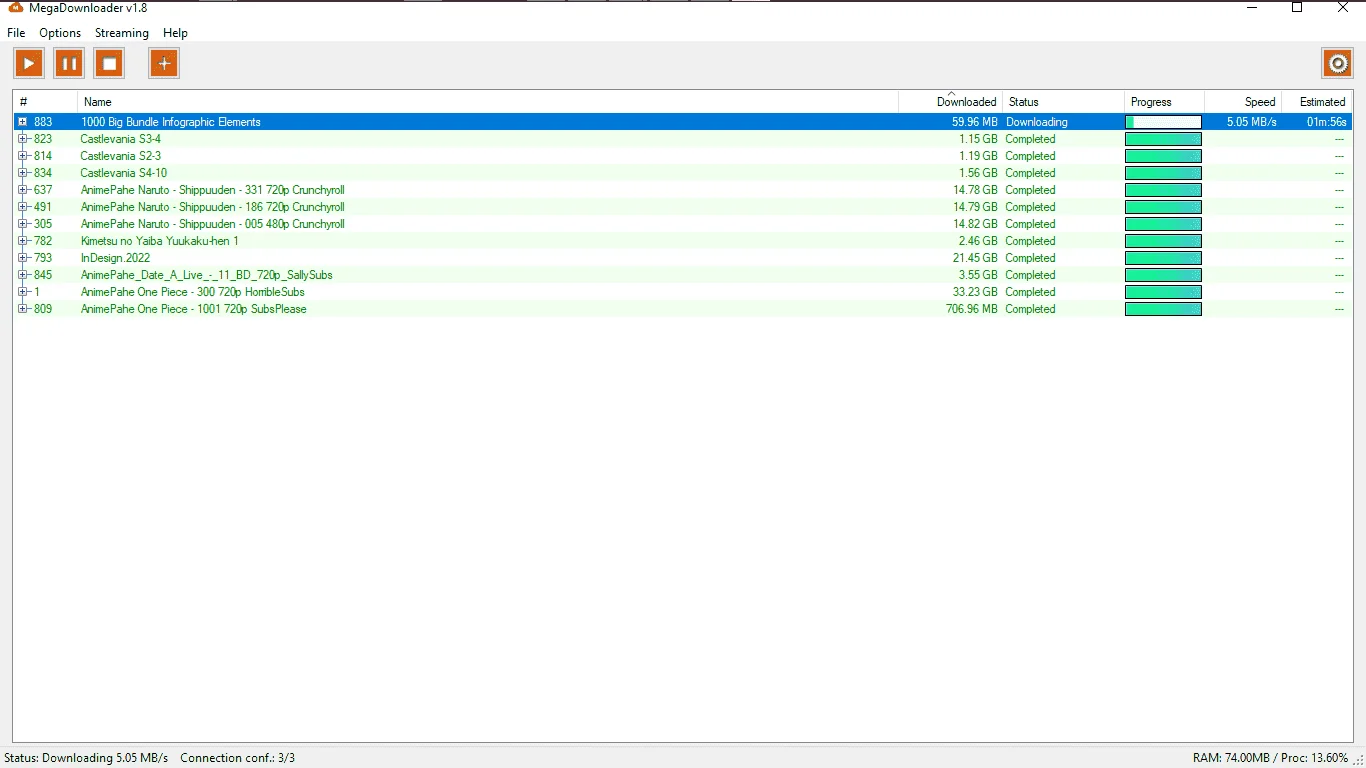Select 'AnimePahe Naruto - Shippuuden - 331 720p Crunchyroll'
Screen dimensions: 1366x768
pos(213,190)
